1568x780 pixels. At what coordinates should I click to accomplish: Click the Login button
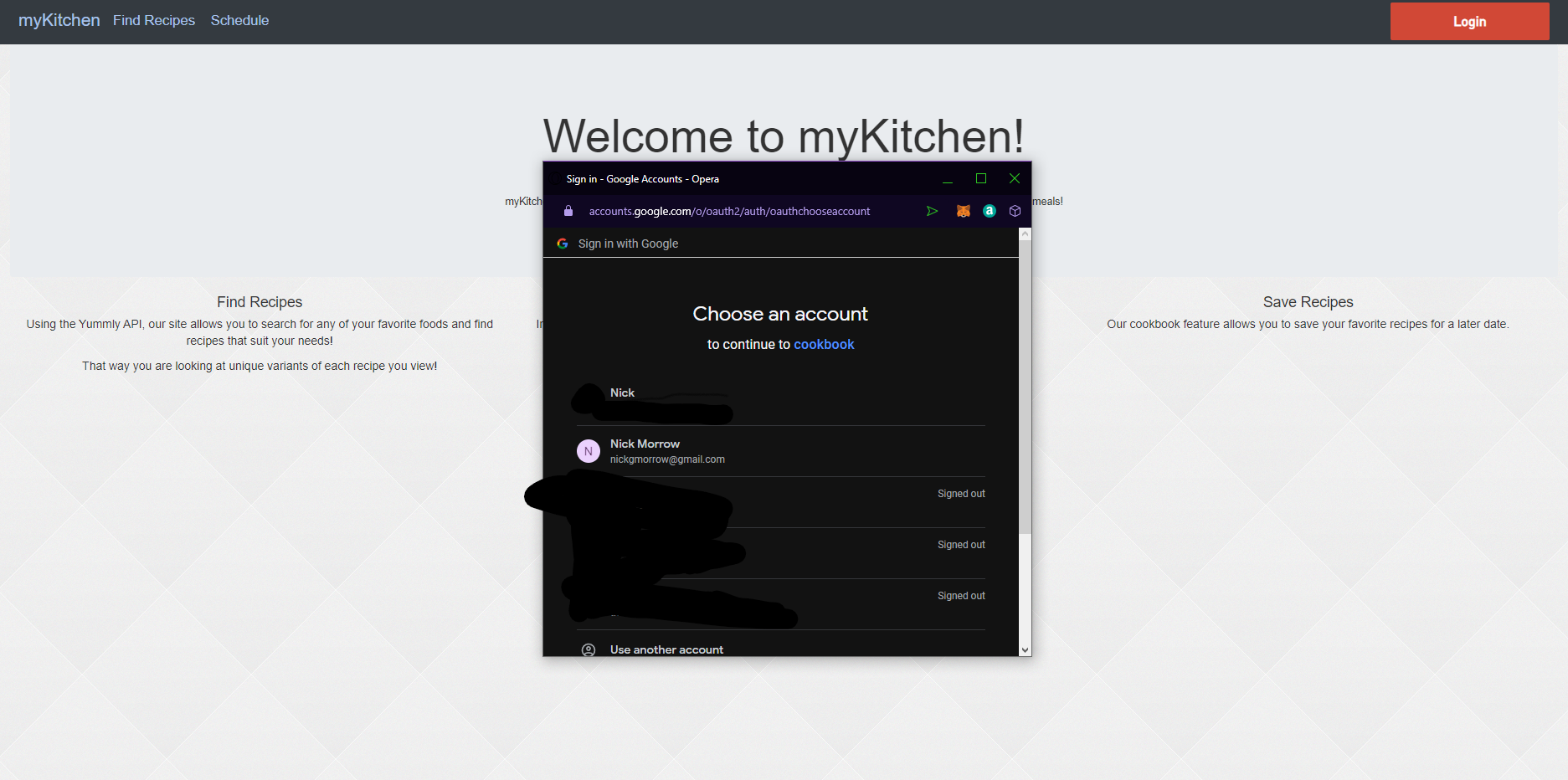pos(1469,21)
